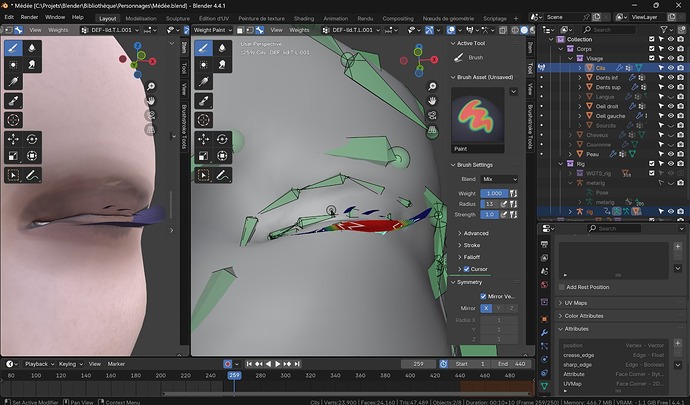This screenshot has height=405, width=690.
Task: Expand the UV Maps panel
Action: pyautogui.click(x=576, y=303)
